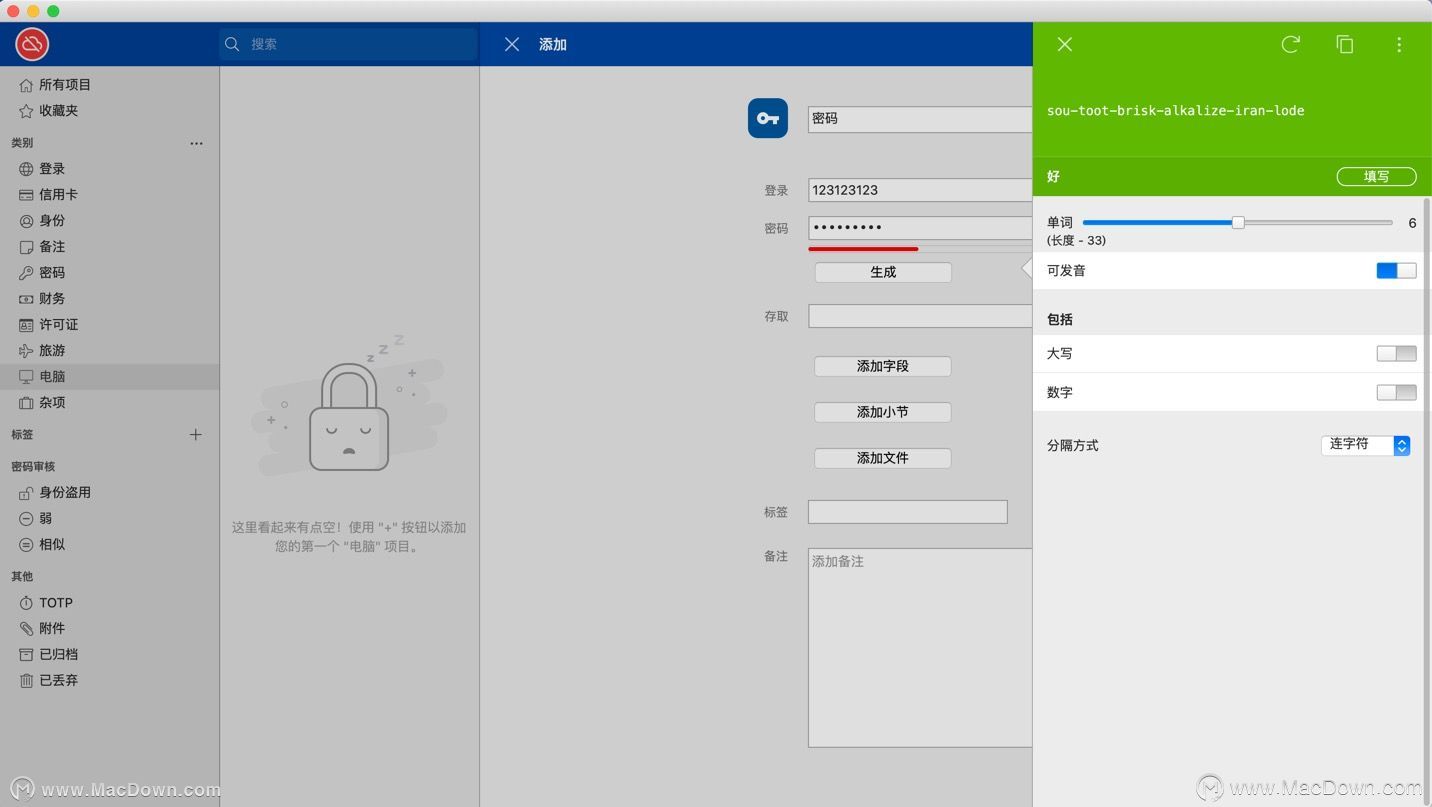Click the 添加备注 notes area

pyautogui.click(x=920, y=647)
